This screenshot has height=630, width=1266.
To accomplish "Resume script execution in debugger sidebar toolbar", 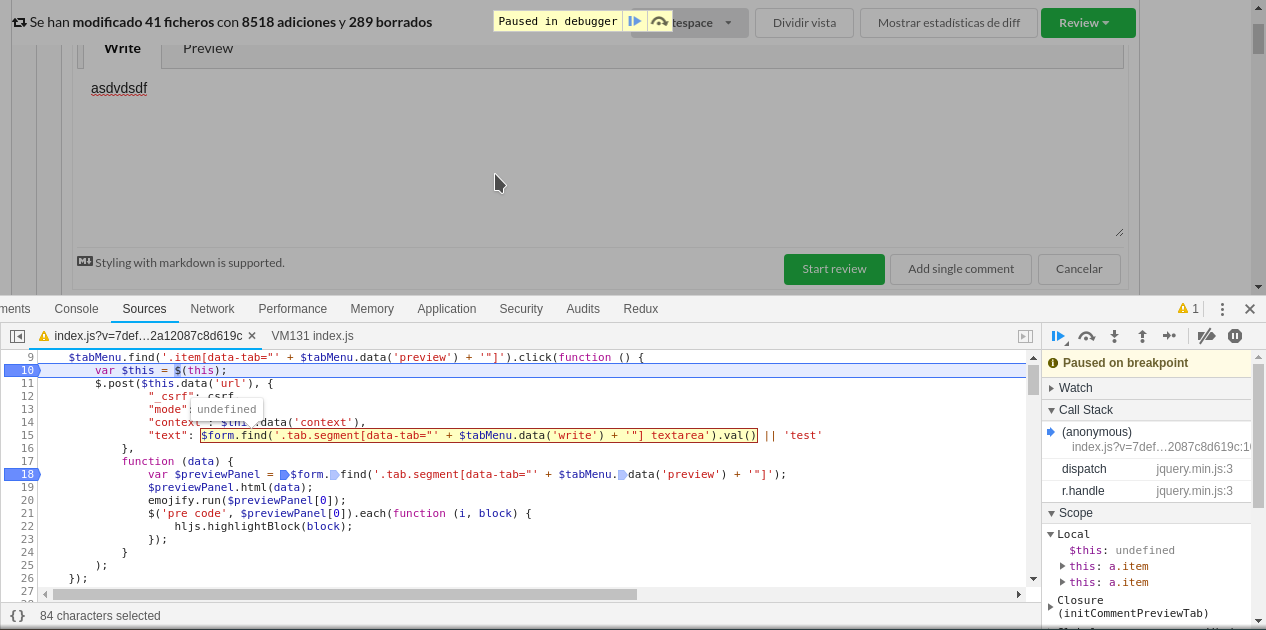I will coord(1058,337).
